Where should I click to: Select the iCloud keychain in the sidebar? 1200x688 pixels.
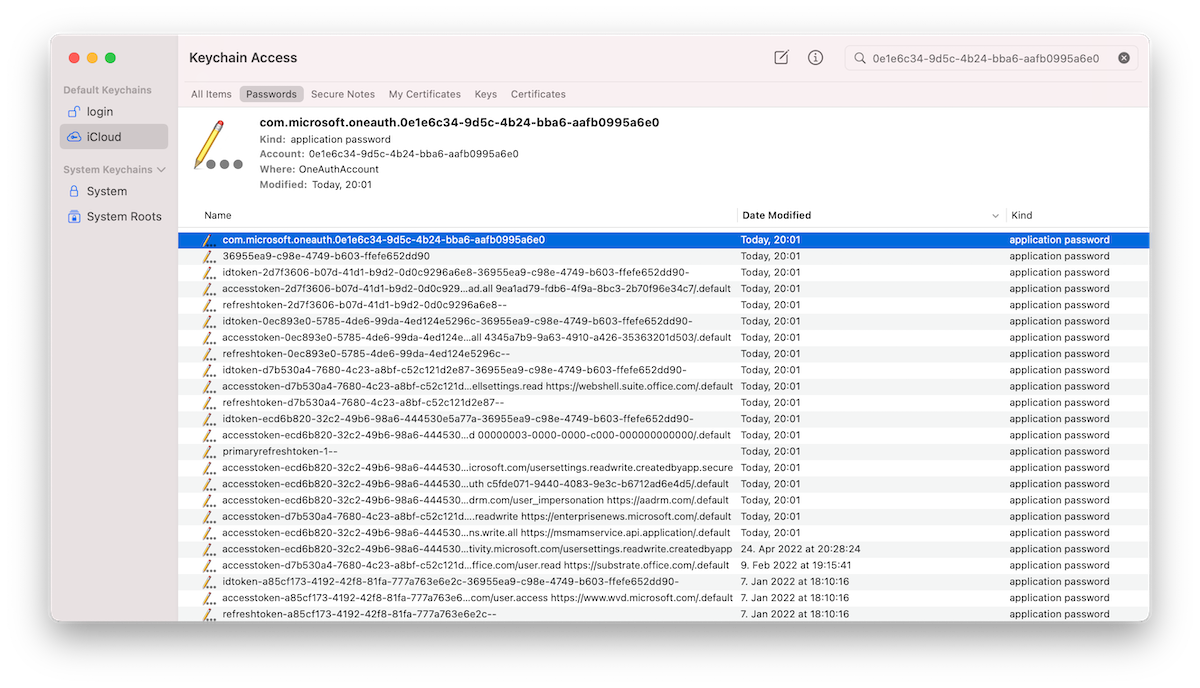(103, 137)
